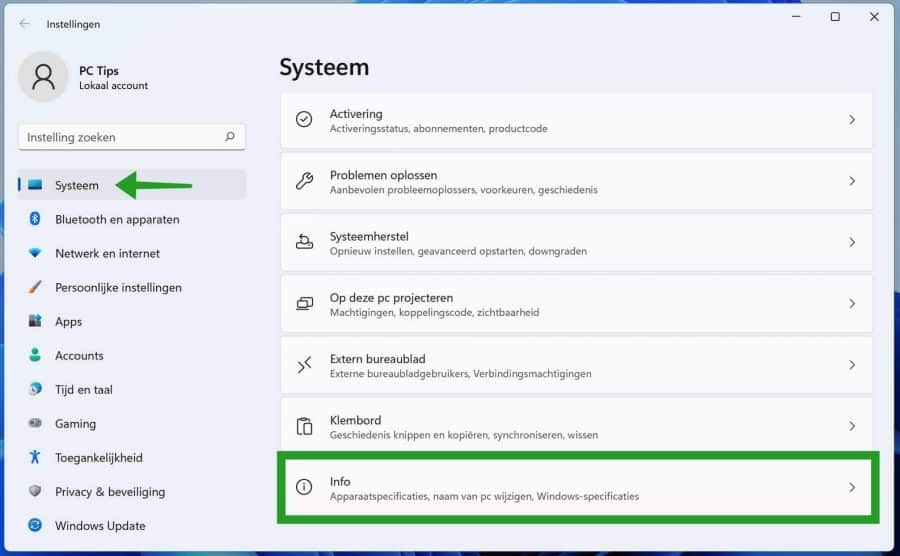Click the Tijd en taal globe icon
This screenshot has width=900, height=556.
click(35, 389)
